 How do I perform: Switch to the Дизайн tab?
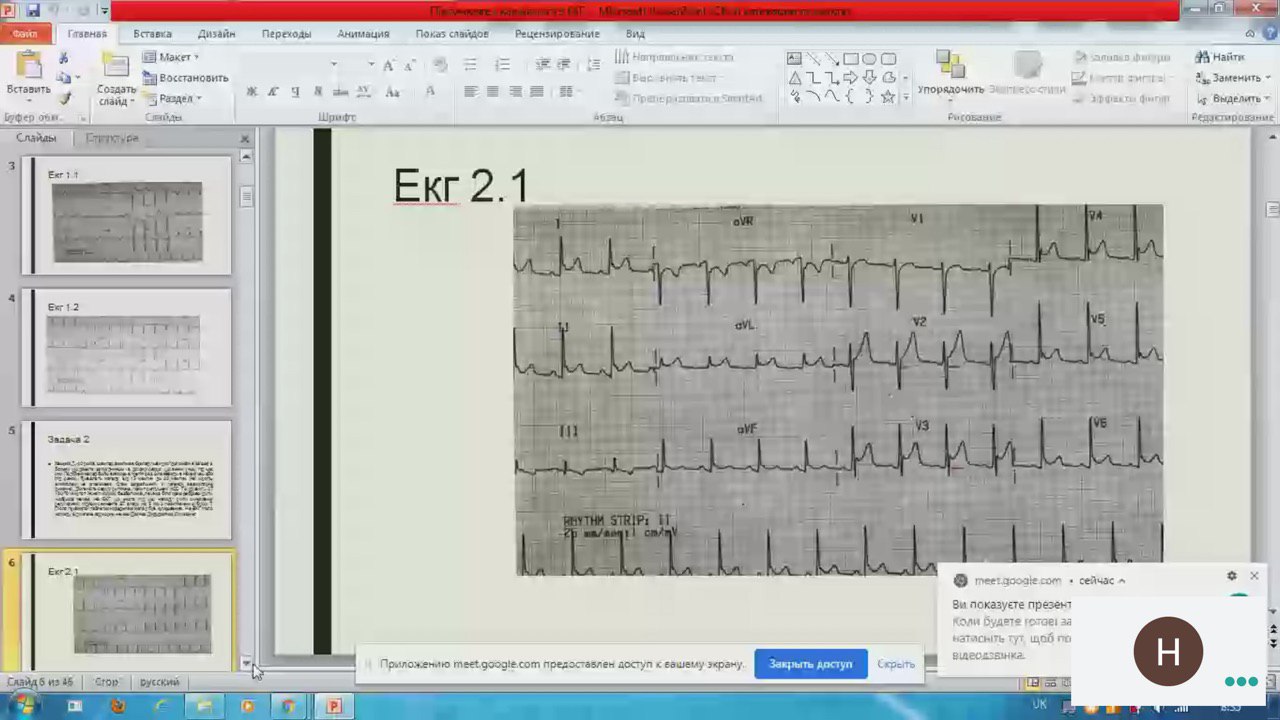click(217, 33)
